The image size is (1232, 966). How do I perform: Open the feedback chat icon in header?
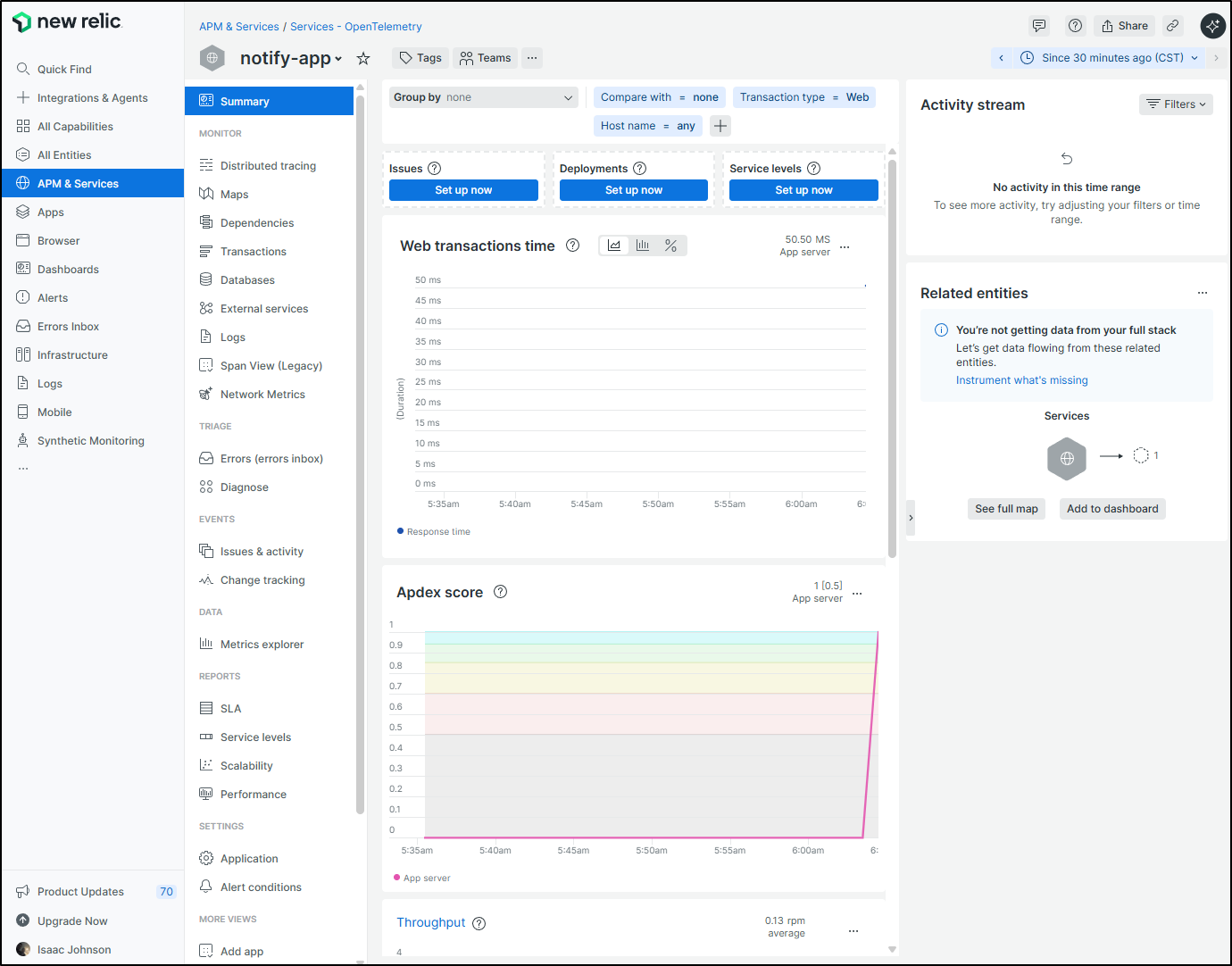[1039, 26]
